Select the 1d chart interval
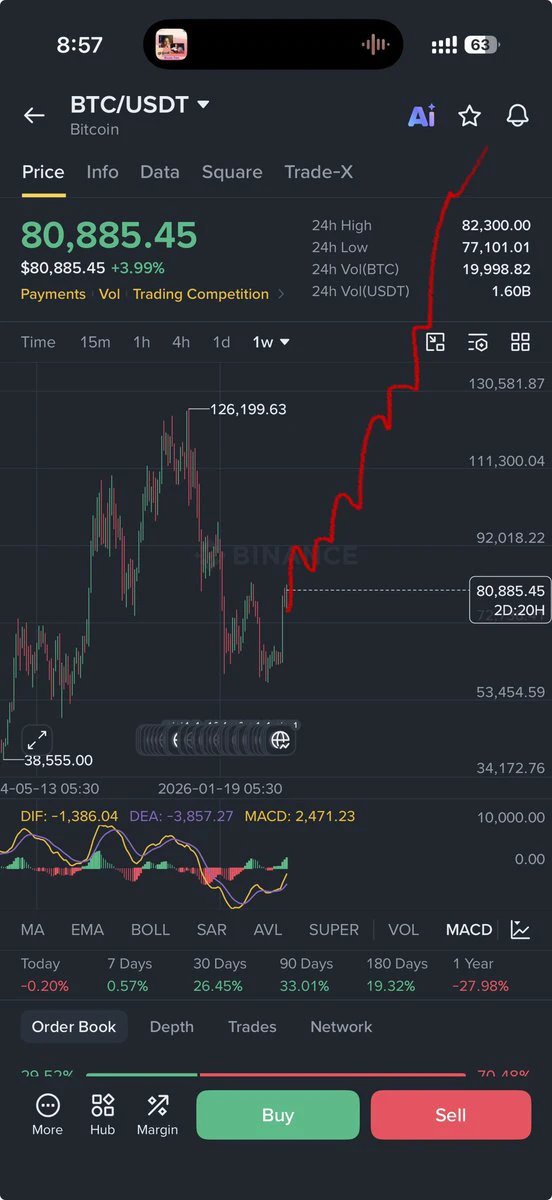This screenshot has height=1200, width=552. [221, 342]
